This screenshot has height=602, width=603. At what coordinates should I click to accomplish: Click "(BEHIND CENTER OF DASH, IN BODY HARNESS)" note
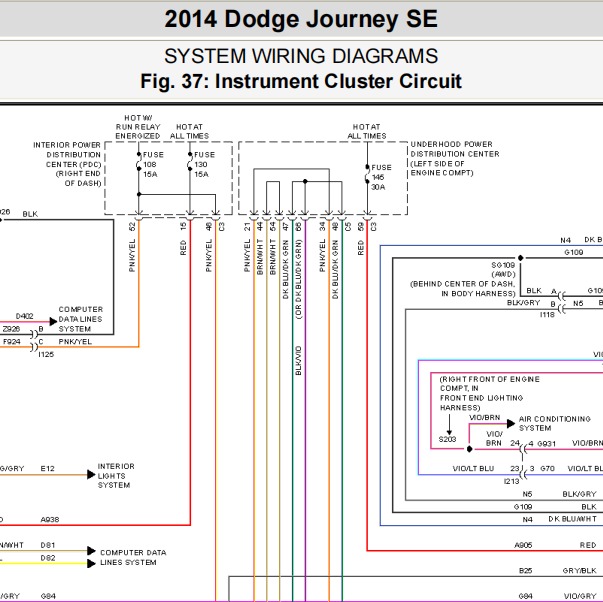tap(463, 288)
